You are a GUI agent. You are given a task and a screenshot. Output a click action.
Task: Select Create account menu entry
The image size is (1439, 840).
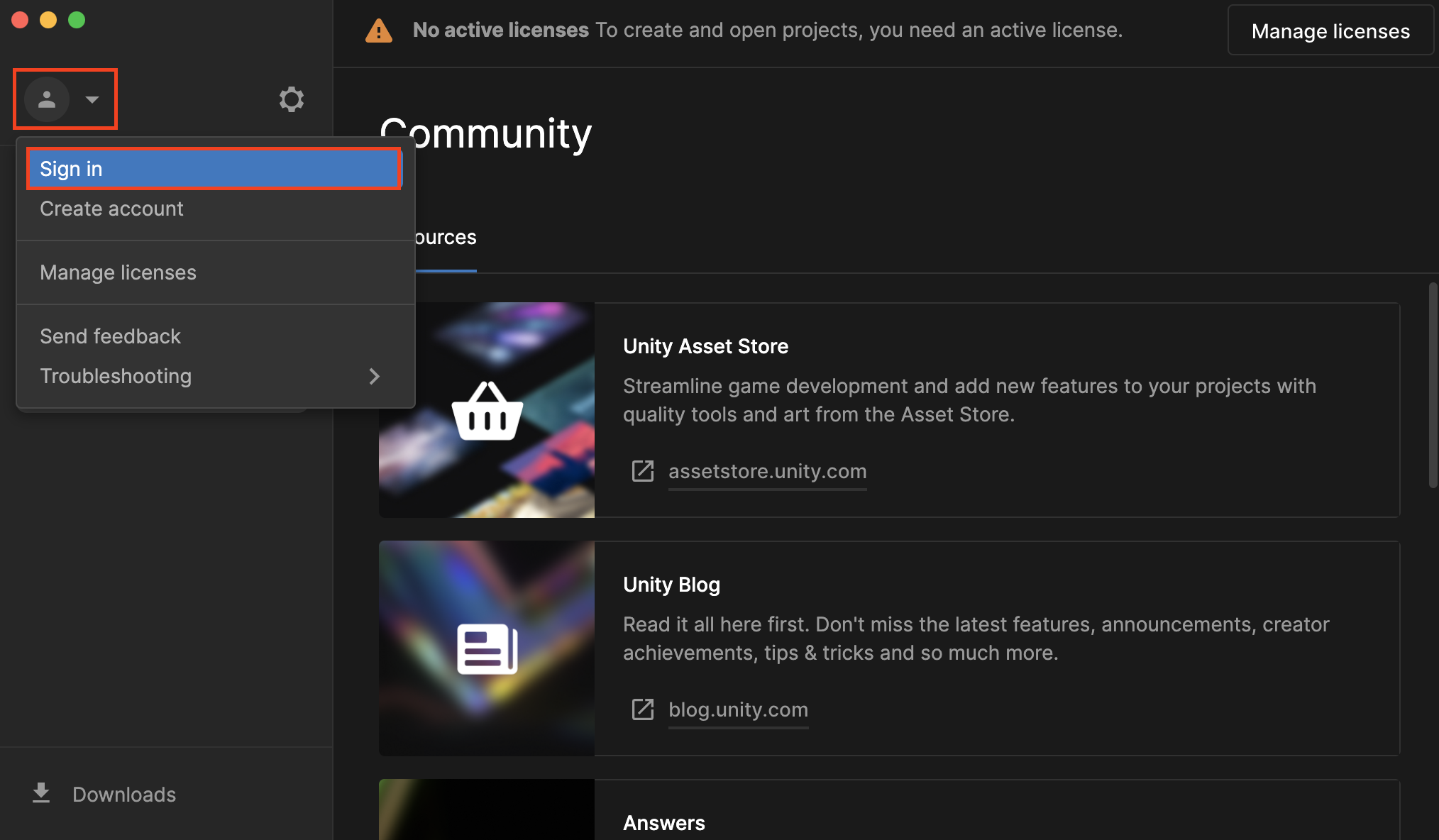pos(112,209)
